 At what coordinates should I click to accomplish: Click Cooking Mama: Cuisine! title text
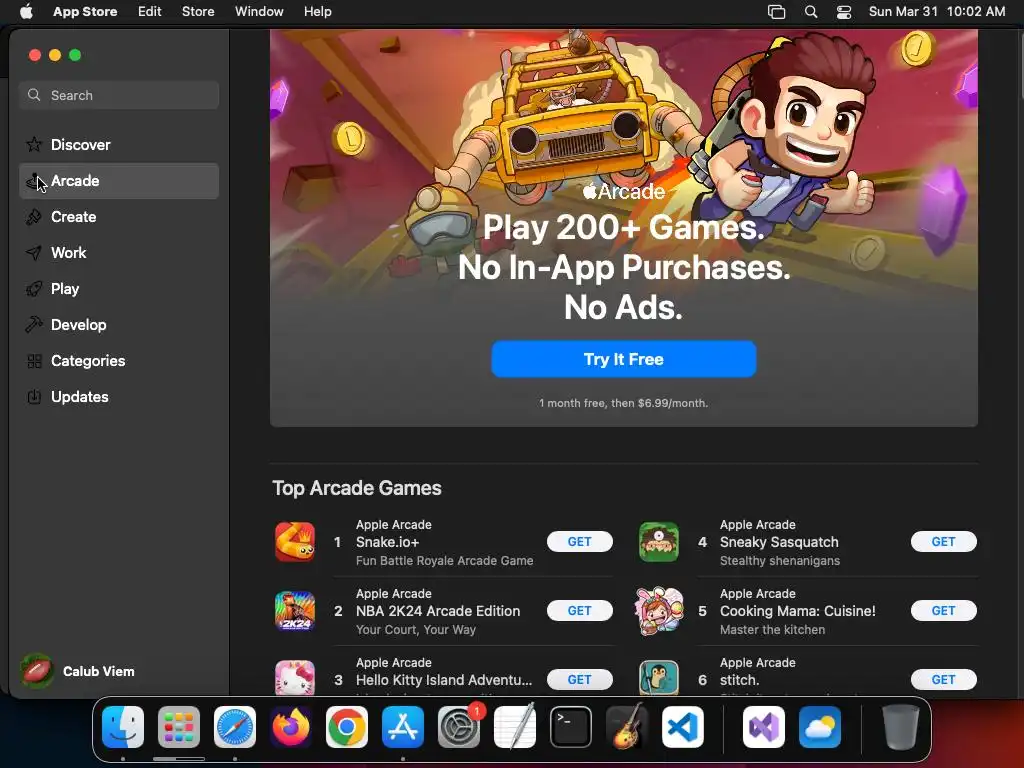tap(797, 611)
